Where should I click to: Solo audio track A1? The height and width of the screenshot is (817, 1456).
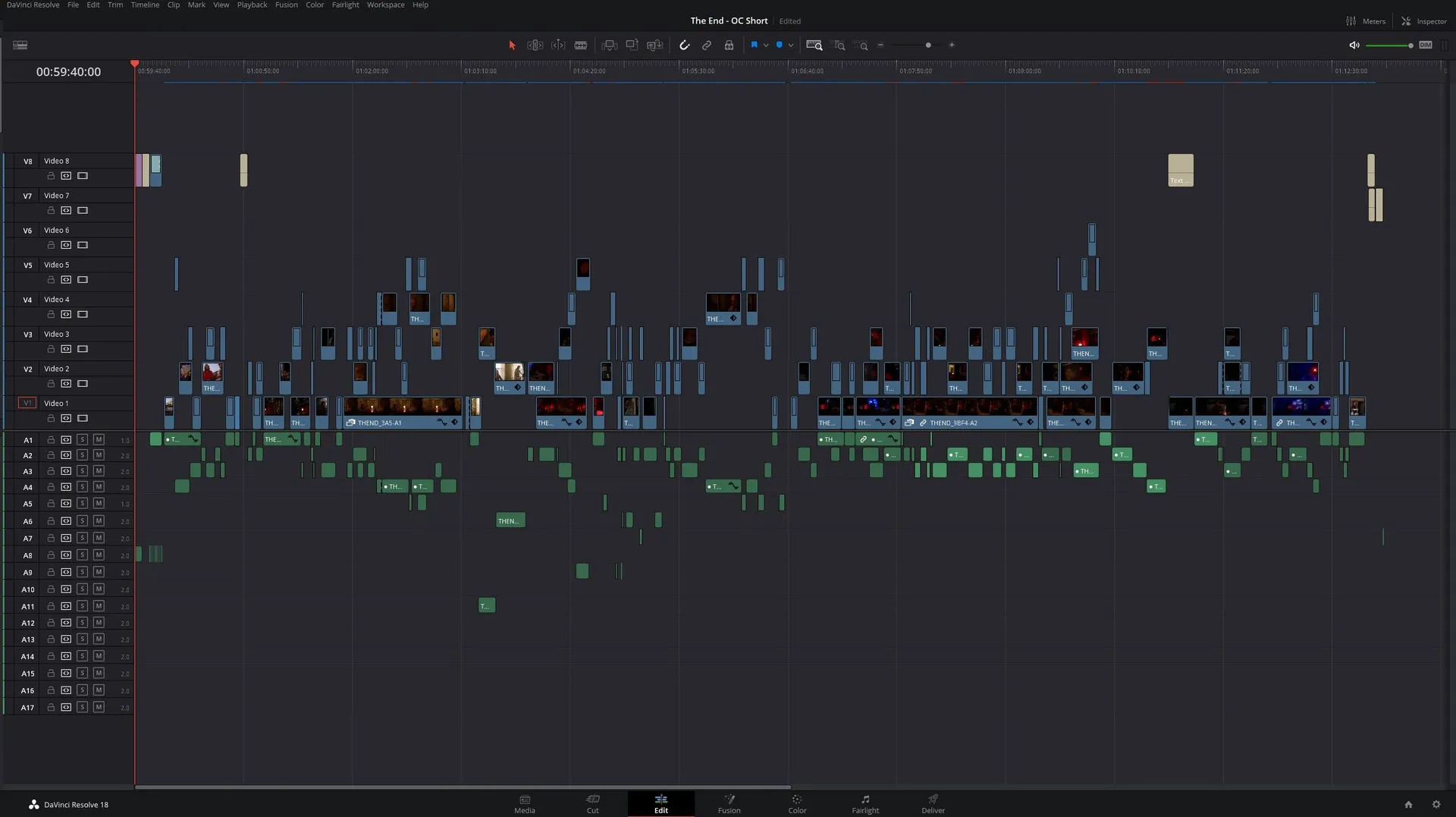click(x=83, y=440)
